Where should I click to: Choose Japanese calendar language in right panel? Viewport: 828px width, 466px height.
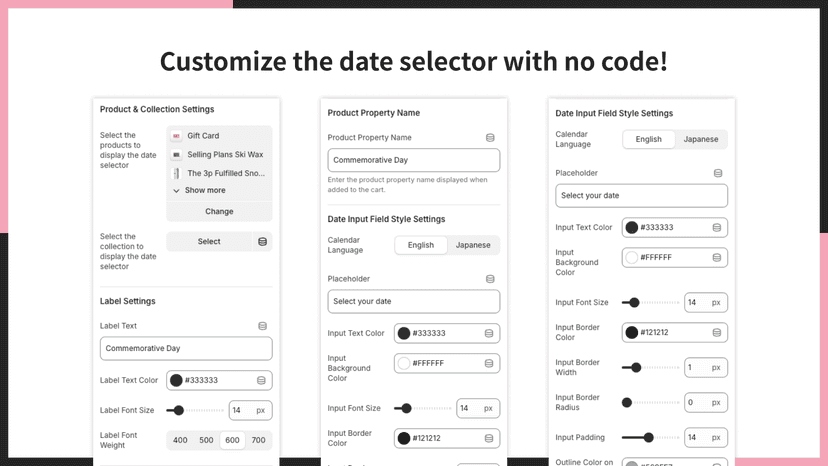tap(701, 139)
